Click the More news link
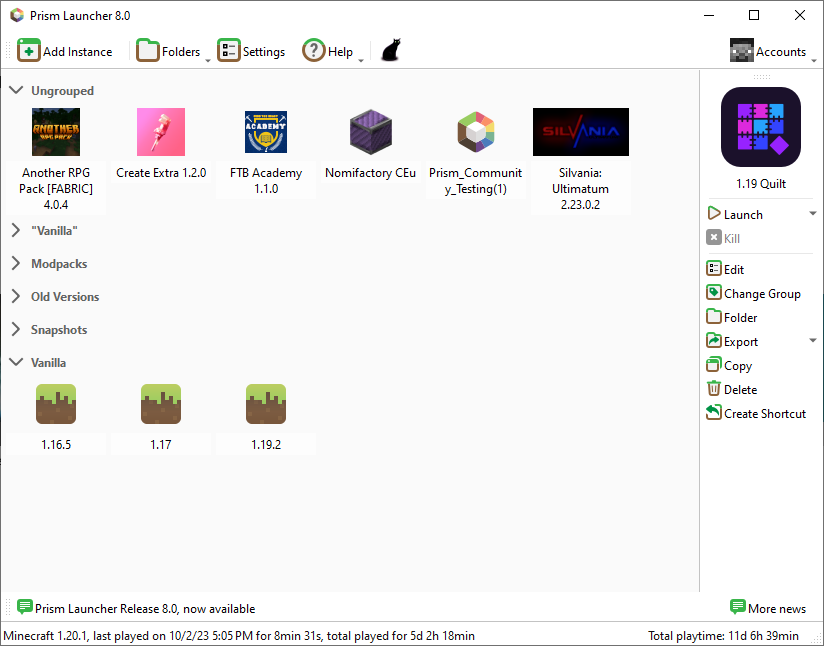The height and width of the screenshot is (646, 824). 776,607
